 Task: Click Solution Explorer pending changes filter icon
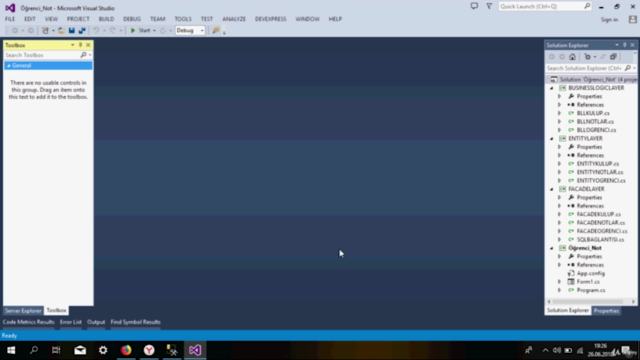pyautogui.click(x=587, y=57)
